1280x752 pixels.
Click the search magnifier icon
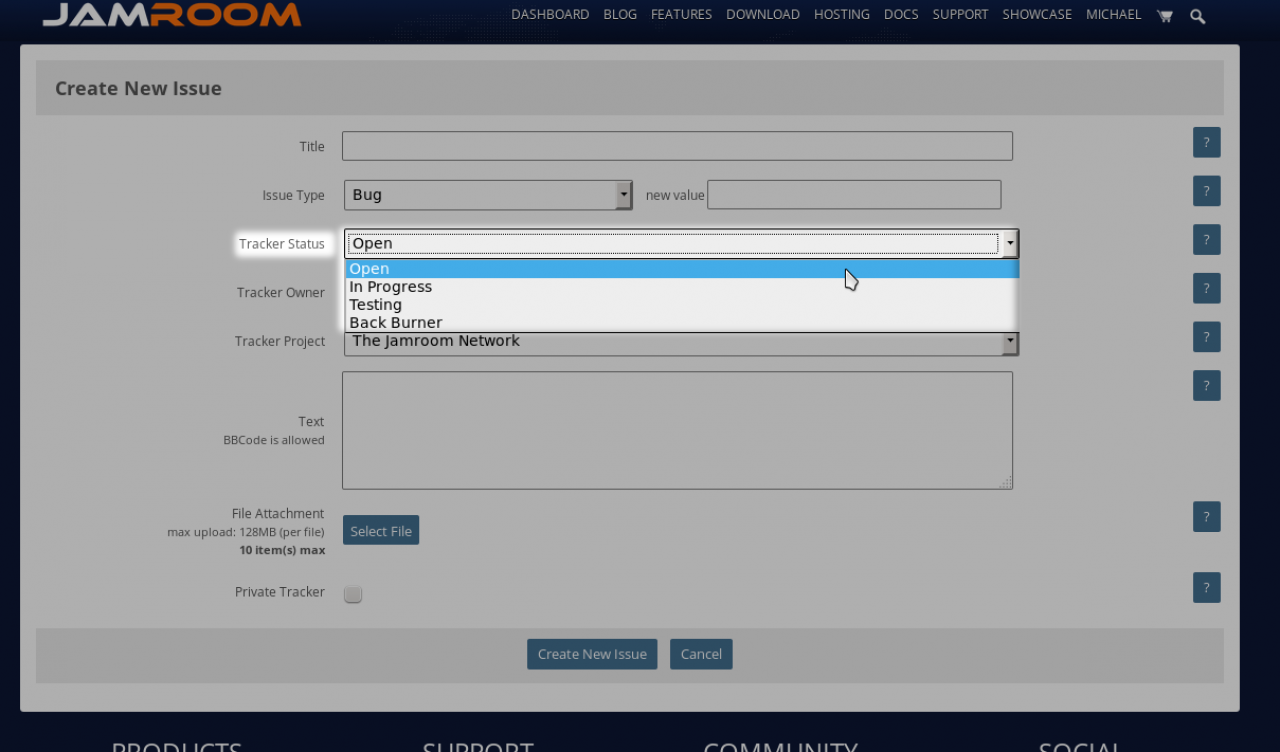1198,15
